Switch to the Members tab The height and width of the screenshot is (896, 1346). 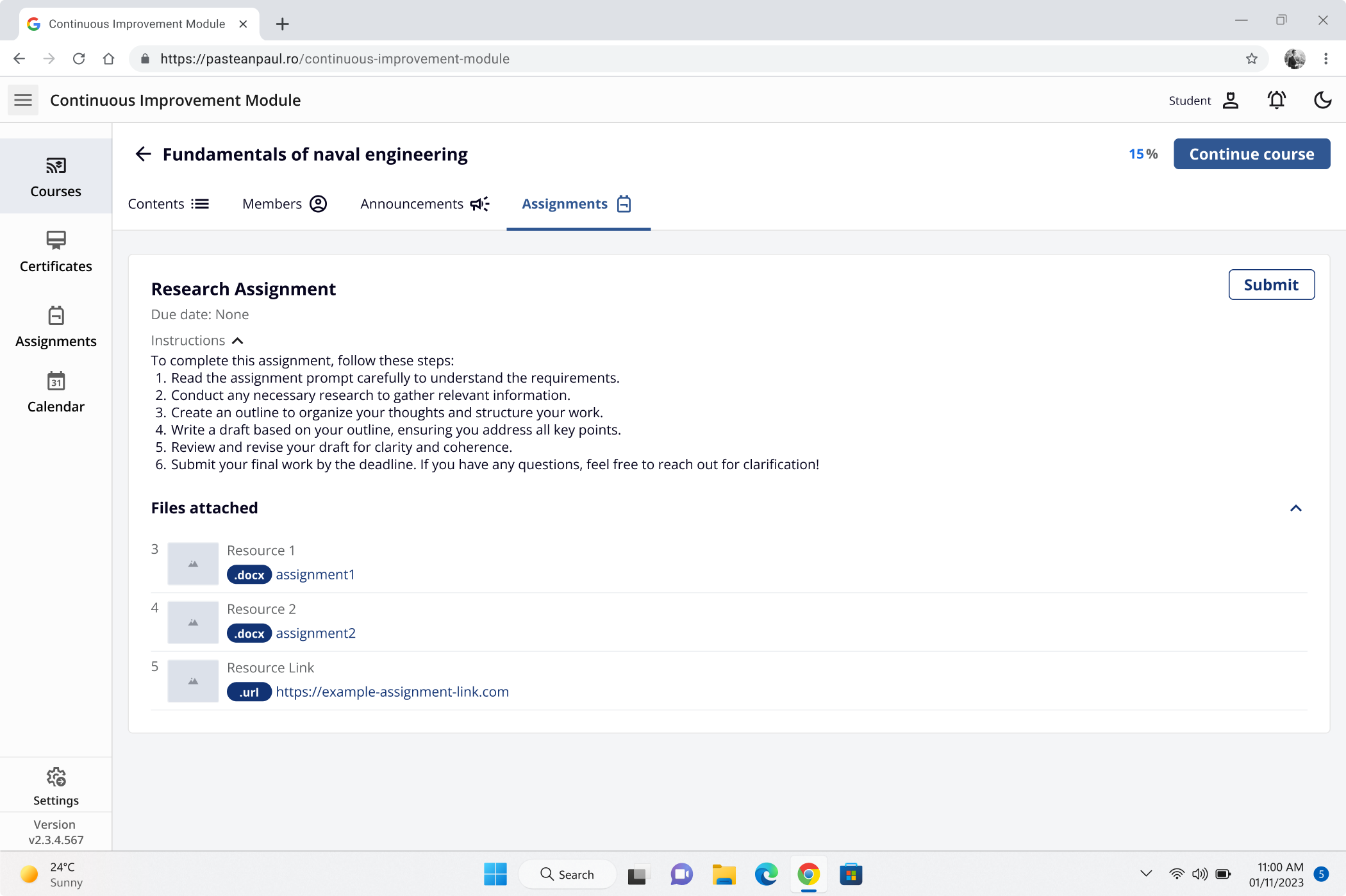pyautogui.click(x=284, y=204)
